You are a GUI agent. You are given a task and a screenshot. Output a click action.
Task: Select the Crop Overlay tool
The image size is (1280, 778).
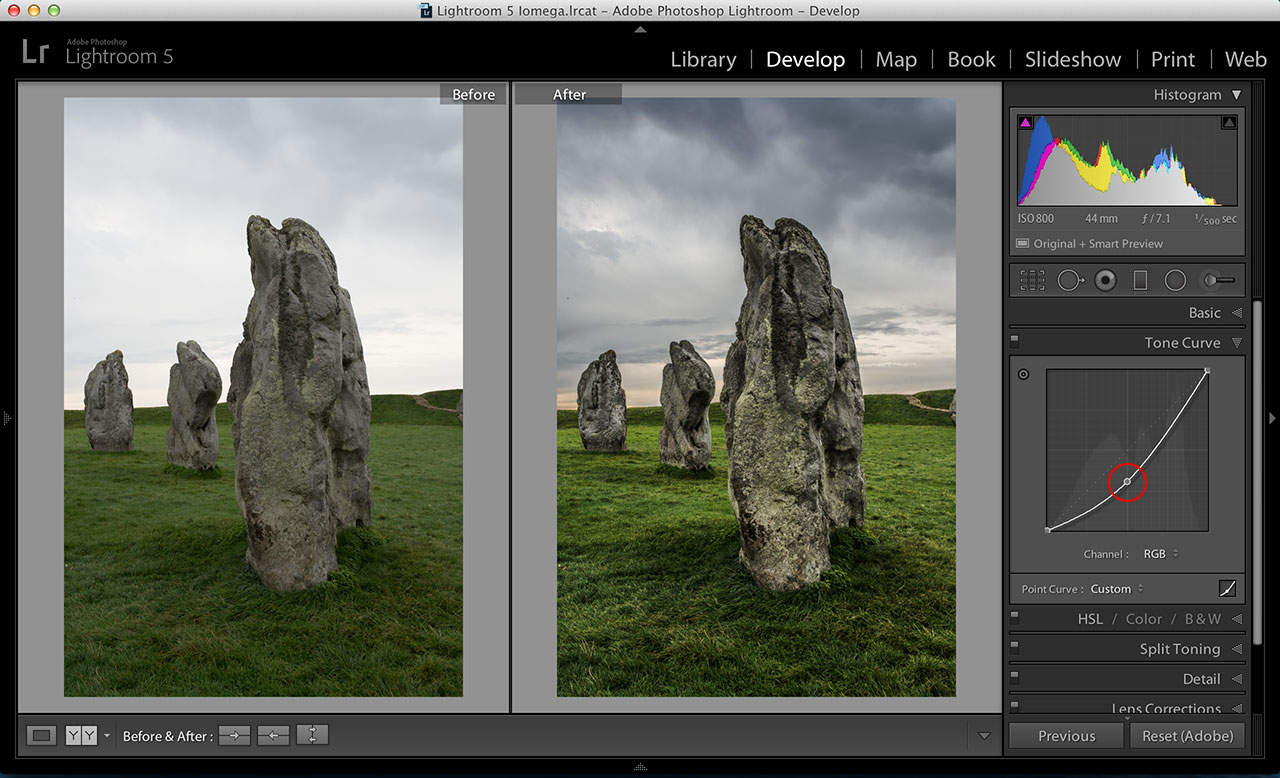pos(1032,281)
